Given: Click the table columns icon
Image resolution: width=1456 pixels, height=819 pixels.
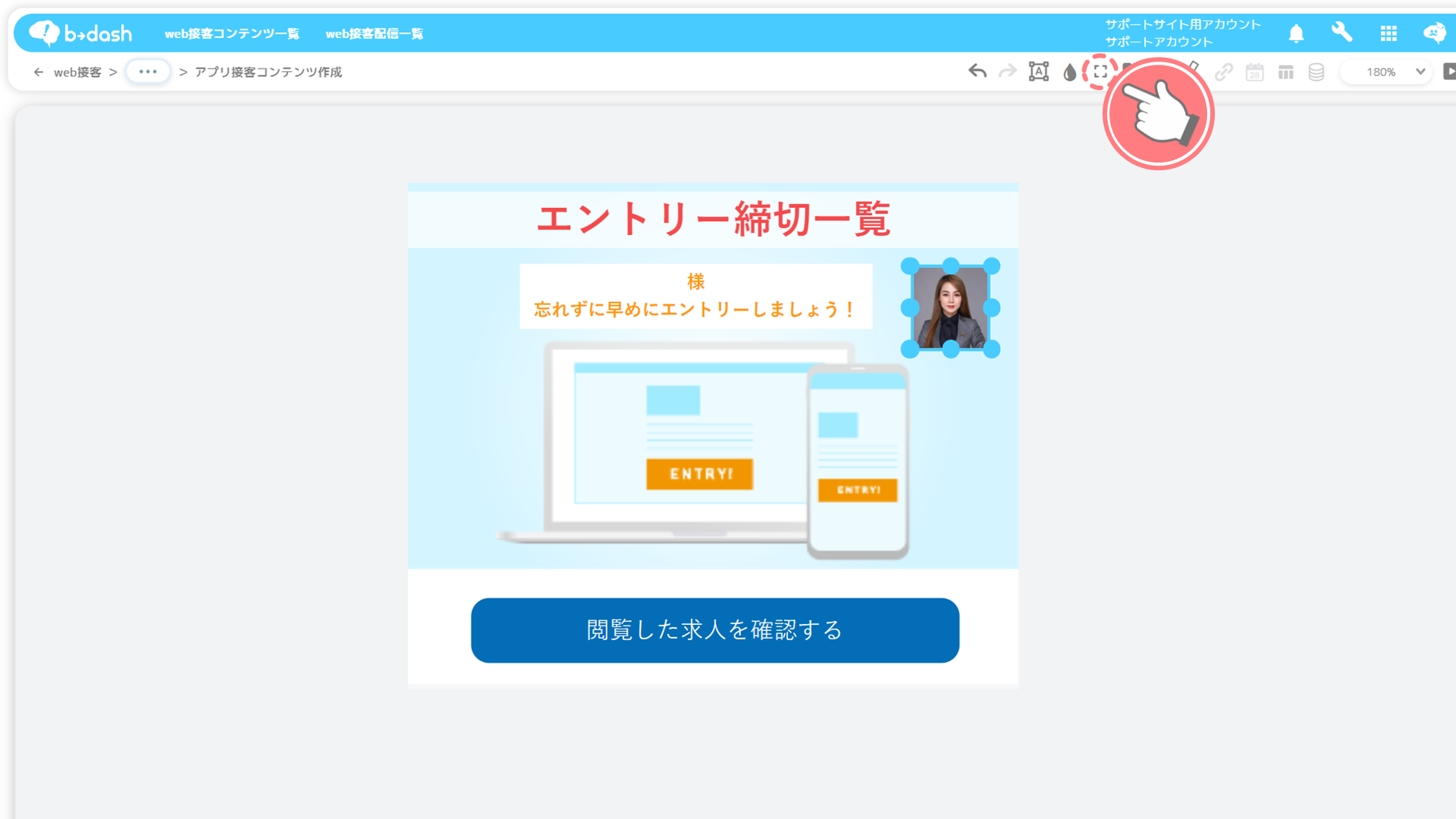Looking at the screenshot, I should pos(1286,72).
